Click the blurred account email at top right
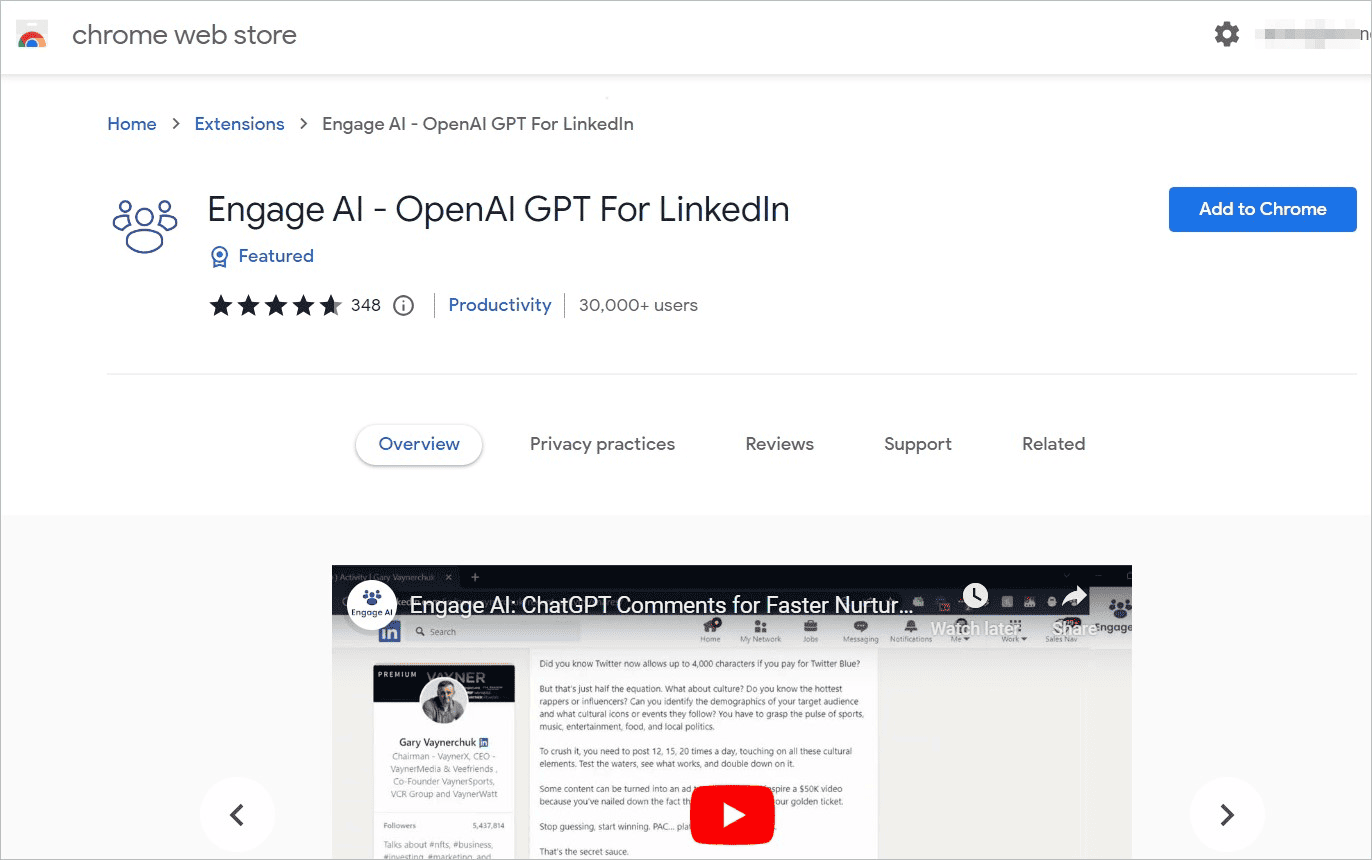This screenshot has height=860, width=1372. pyautogui.click(x=1315, y=35)
